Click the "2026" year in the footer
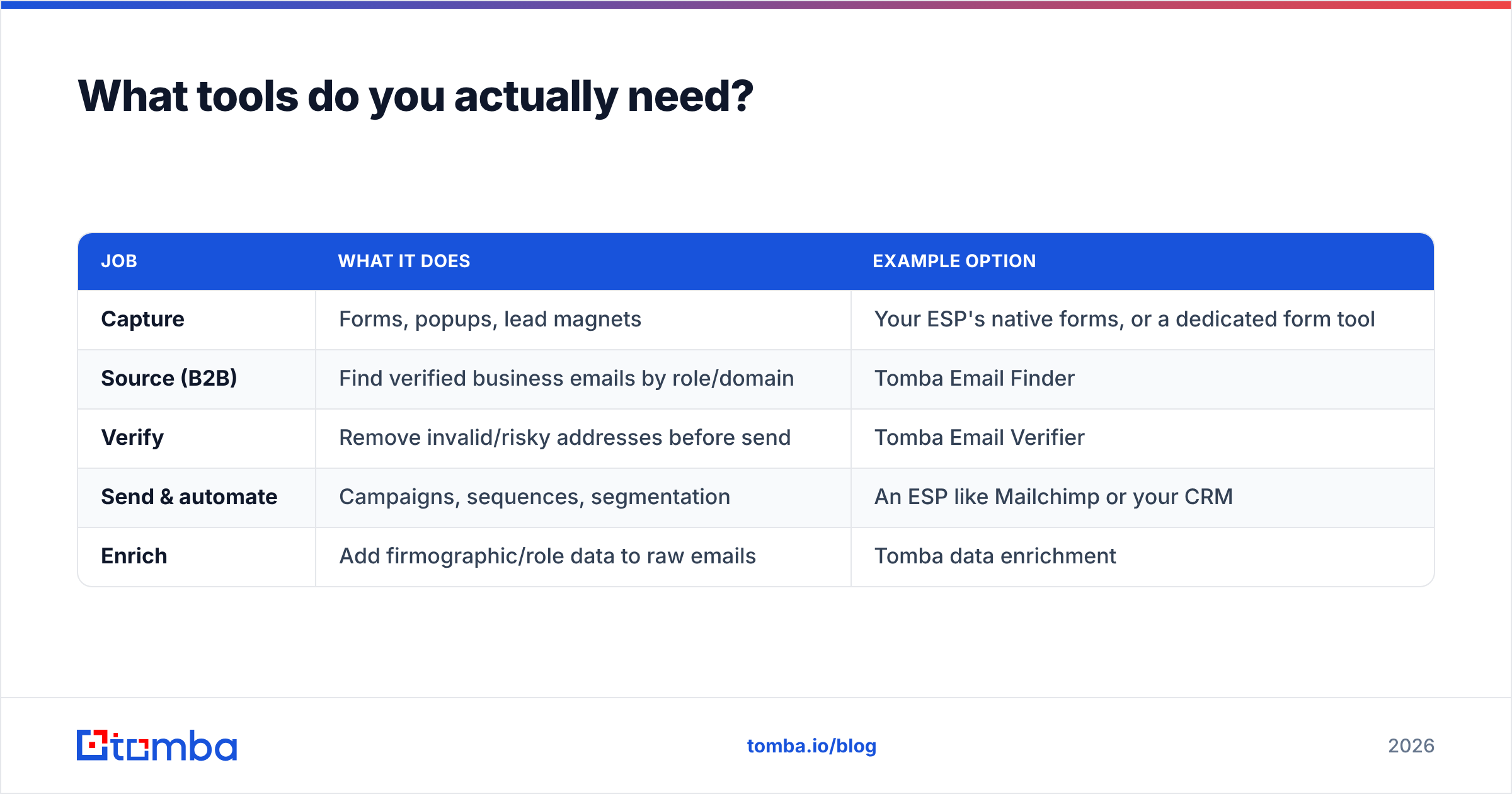 point(1411,746)
